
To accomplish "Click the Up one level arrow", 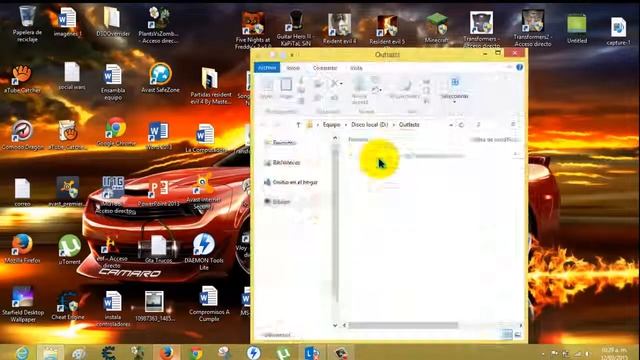I will (x=298, y=125).
